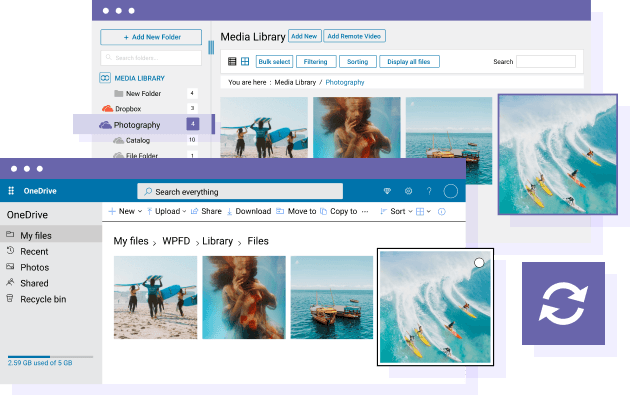
Task: Click the Sorting button
Action: pyautogui.click(x=358, y=61)
